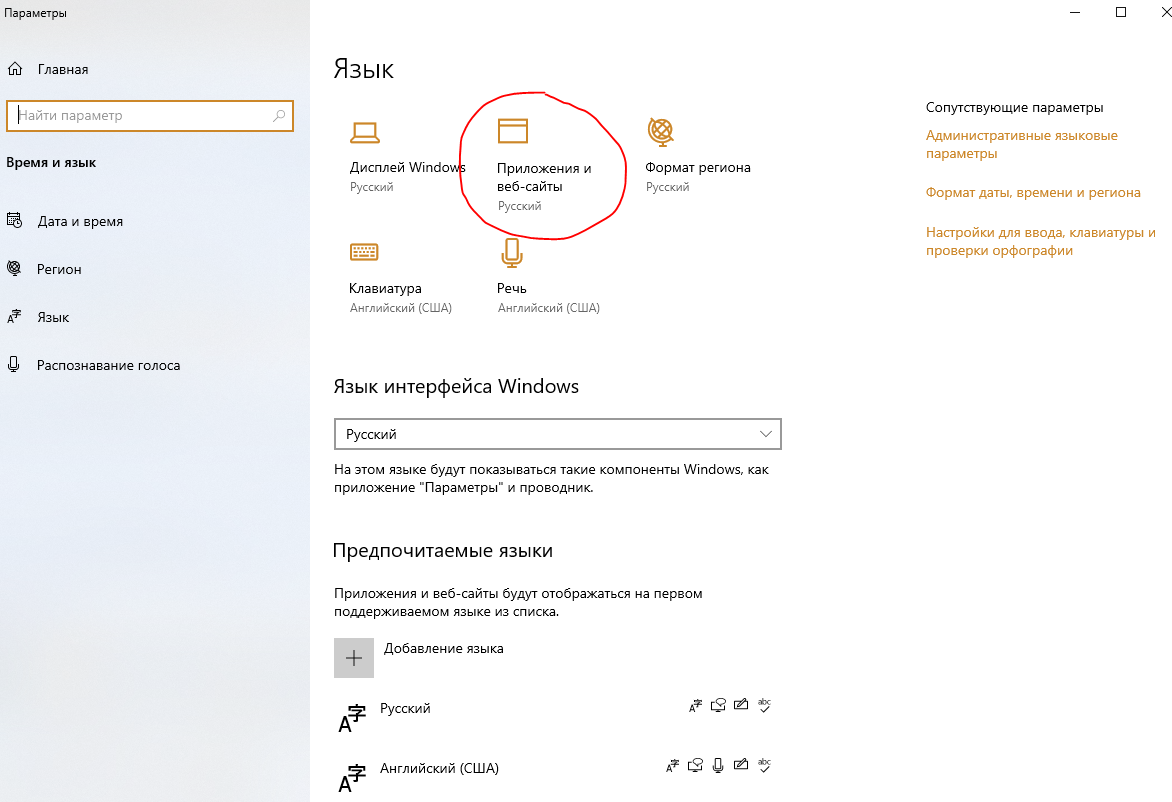Select Регион in the sidebar
Viewport: 1172px width, 802px height.
click(59, 269)
